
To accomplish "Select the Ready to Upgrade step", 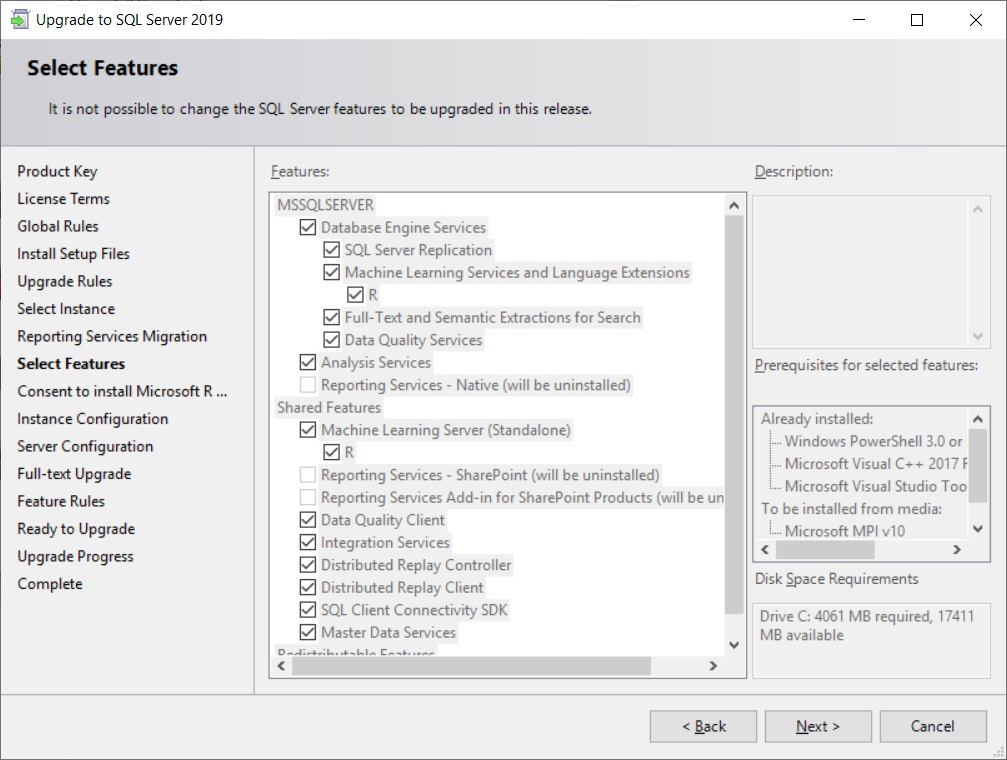I will 76,529.
